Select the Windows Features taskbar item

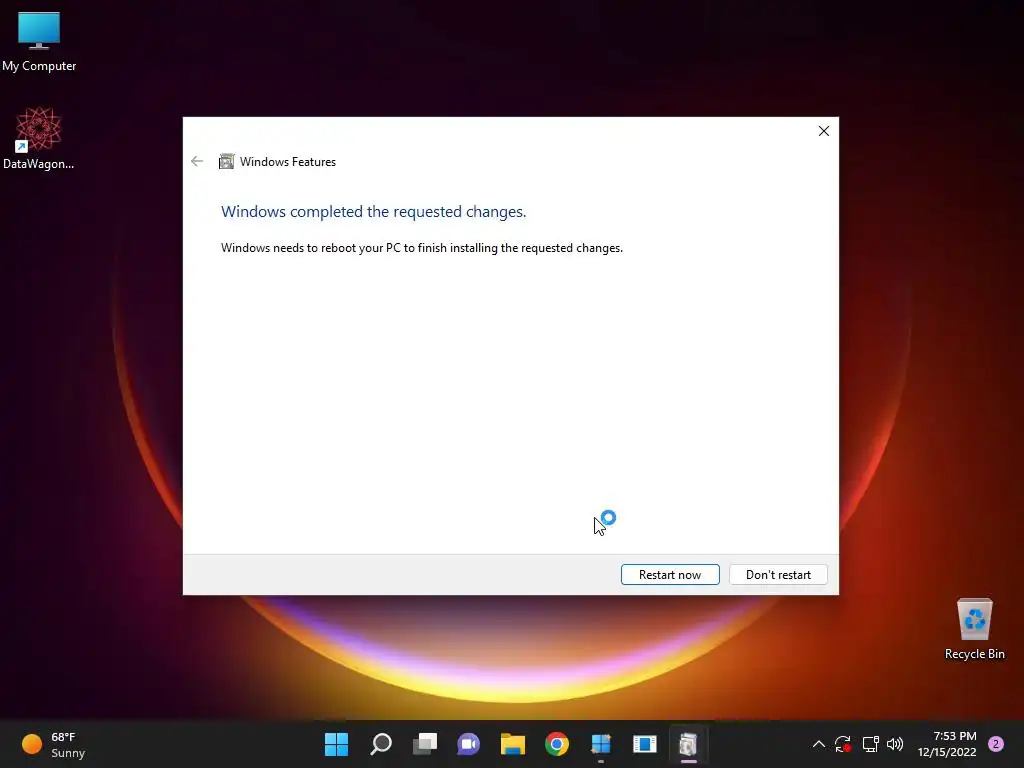[x=688, y=744]
